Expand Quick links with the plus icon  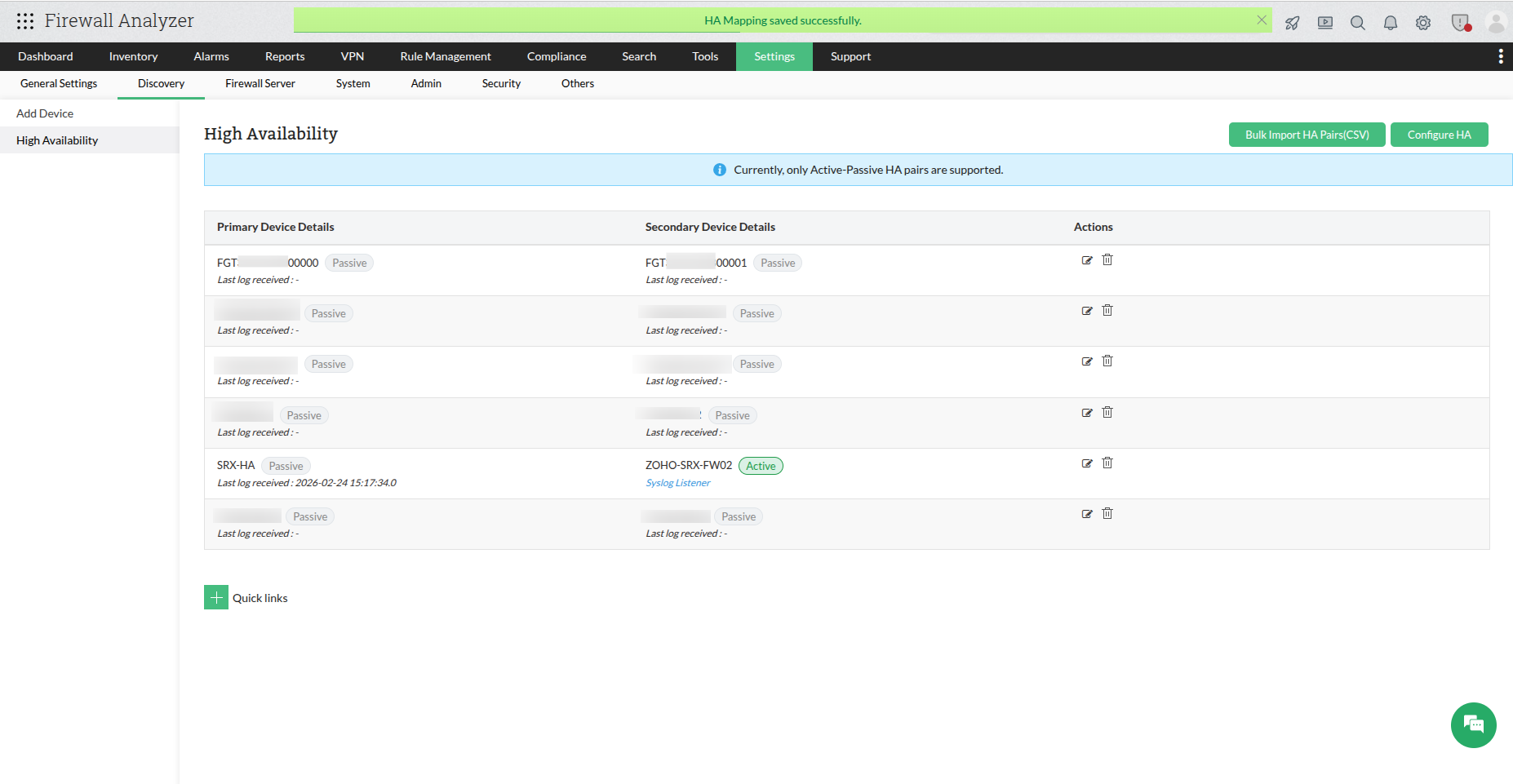(x=215, y=597)
